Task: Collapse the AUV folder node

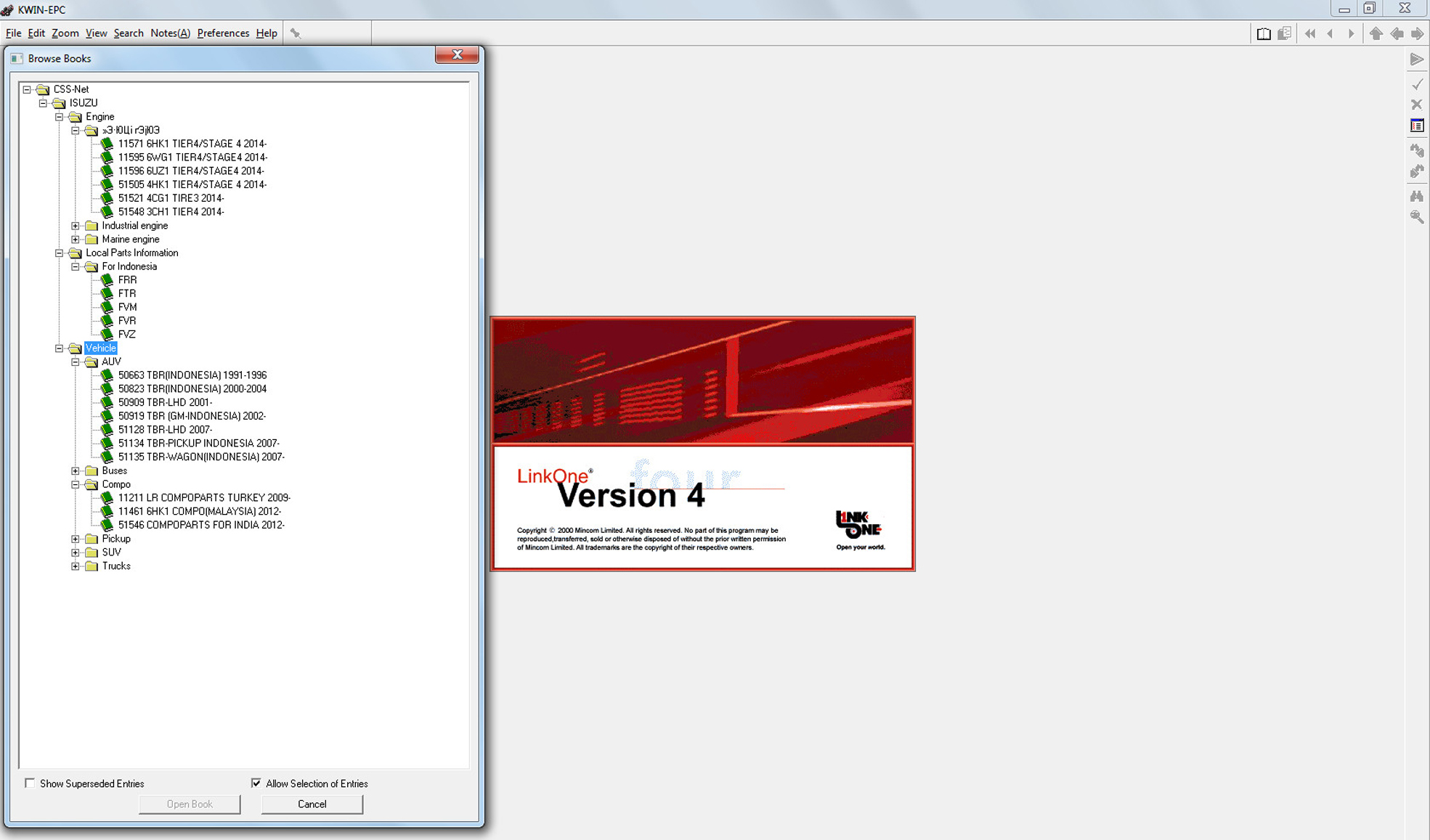Action: [x=76, y=362]
